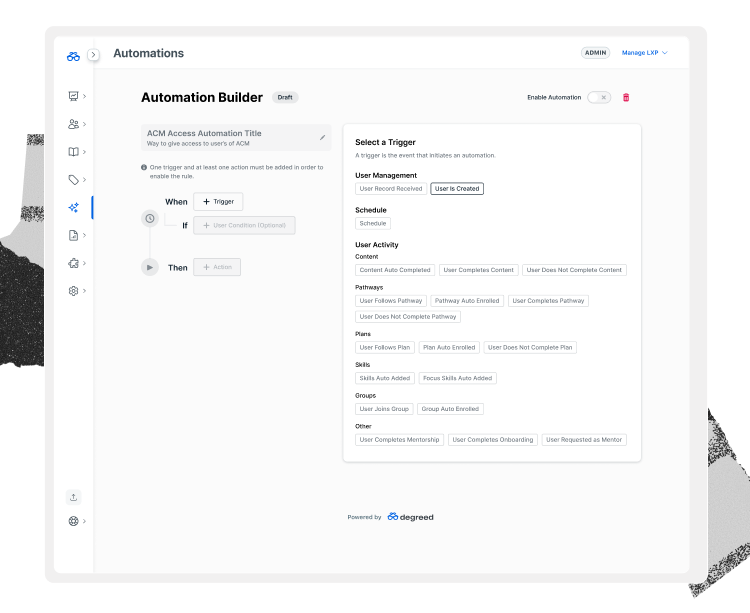Click the + Trigger button
Viewport: 750px width, 613px height.
(218, 202)
